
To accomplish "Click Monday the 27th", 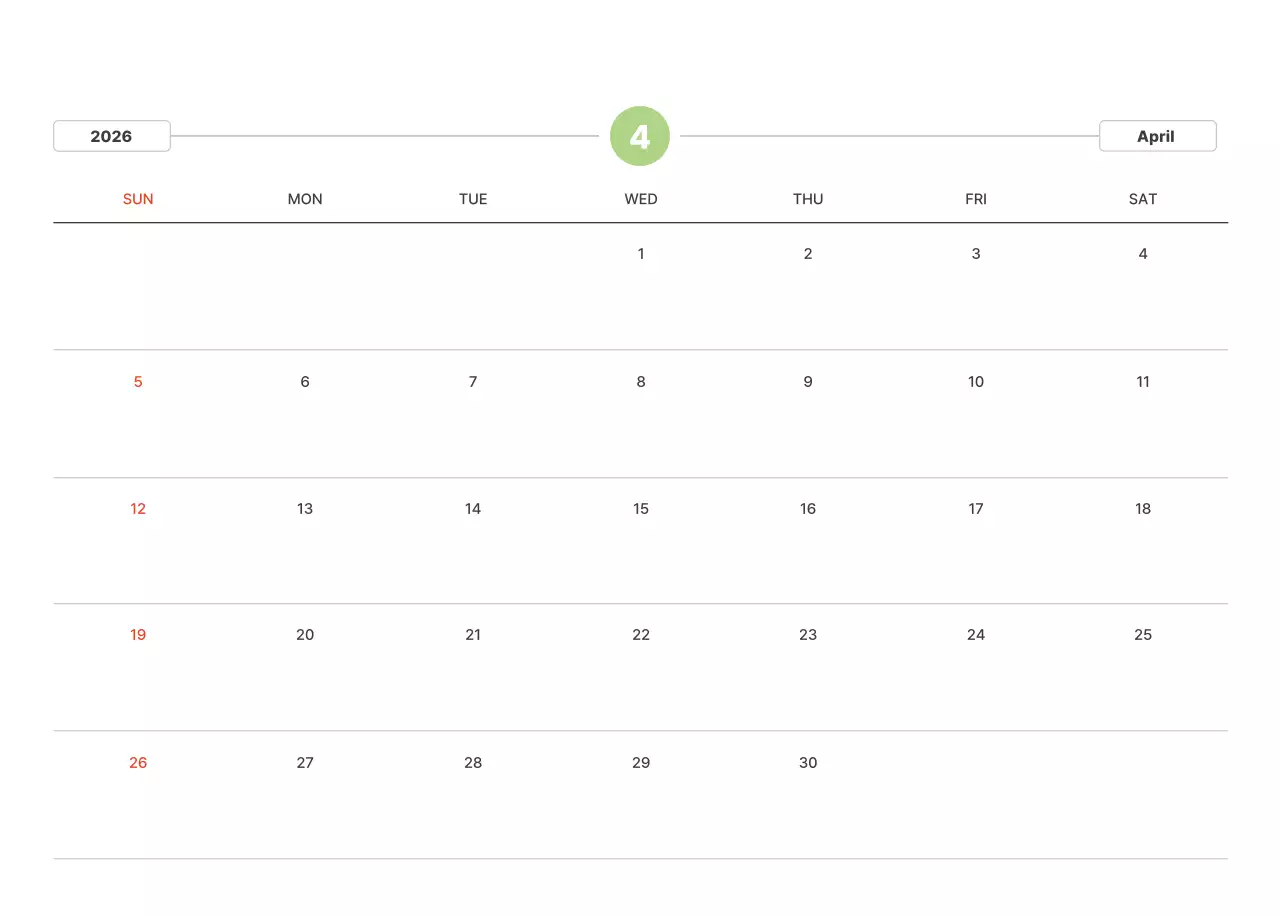I will click(x=305, y=763).
